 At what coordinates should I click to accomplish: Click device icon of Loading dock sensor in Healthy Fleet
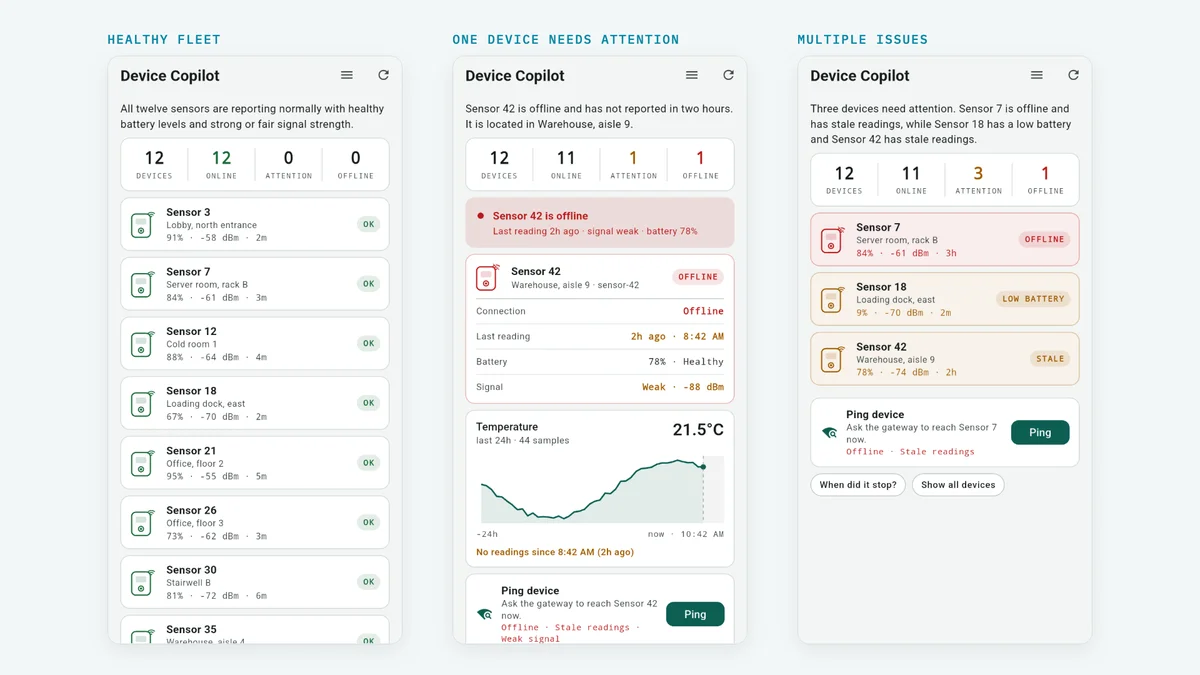coord(142,403)
